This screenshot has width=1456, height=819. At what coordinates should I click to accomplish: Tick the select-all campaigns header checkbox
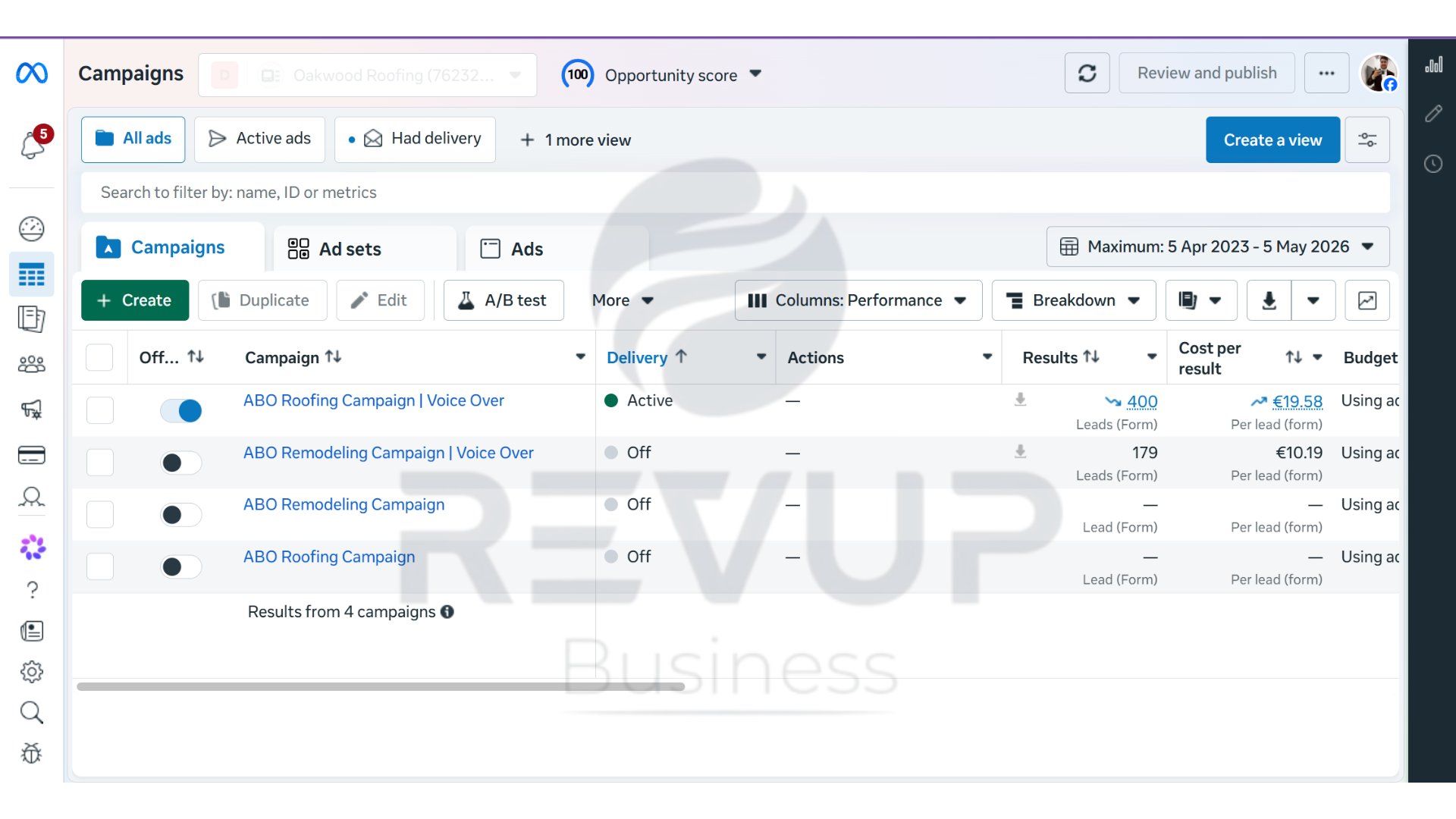tap(99, 357)
